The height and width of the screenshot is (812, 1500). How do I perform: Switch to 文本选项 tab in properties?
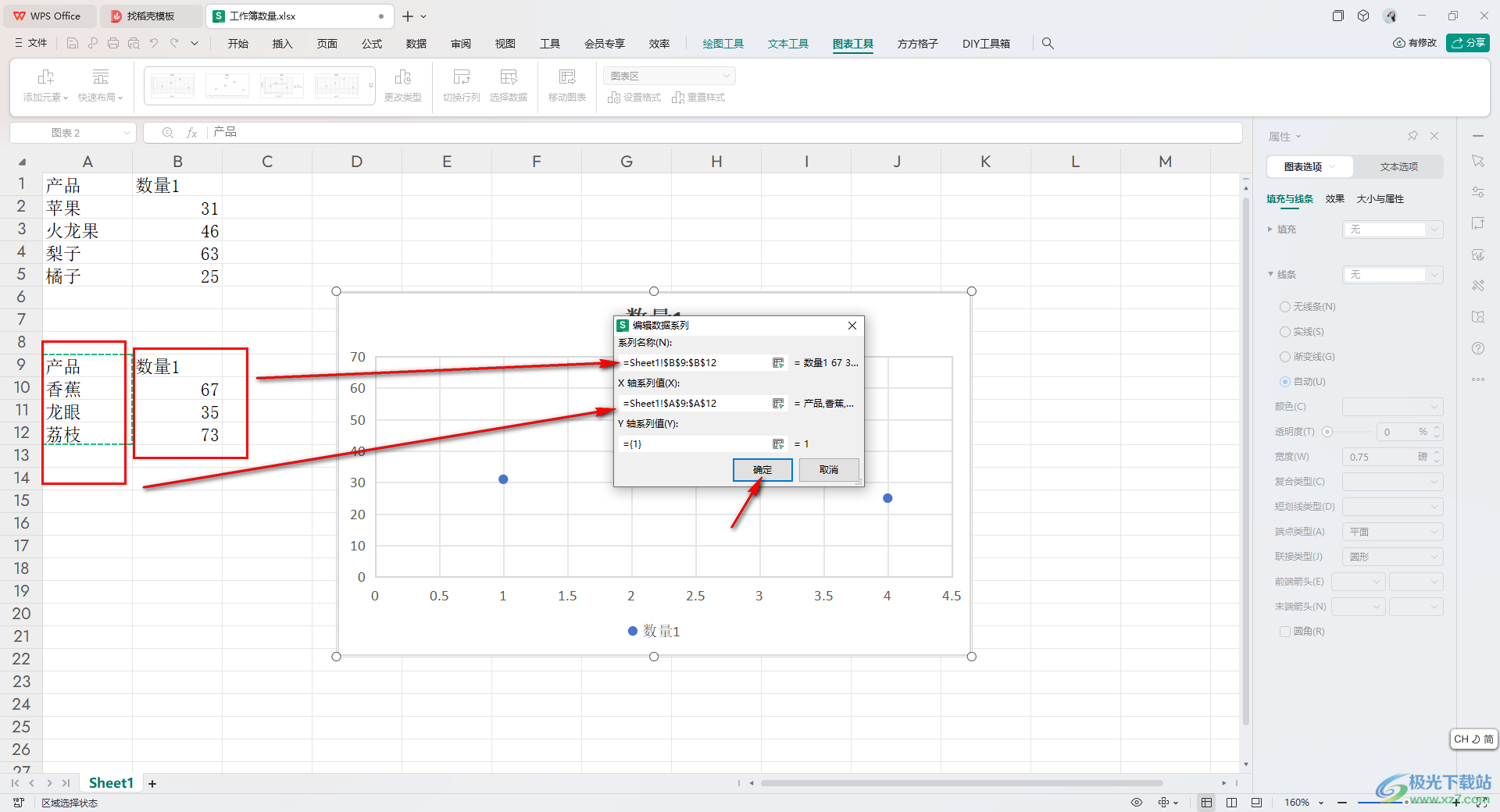coord(1398,167)
